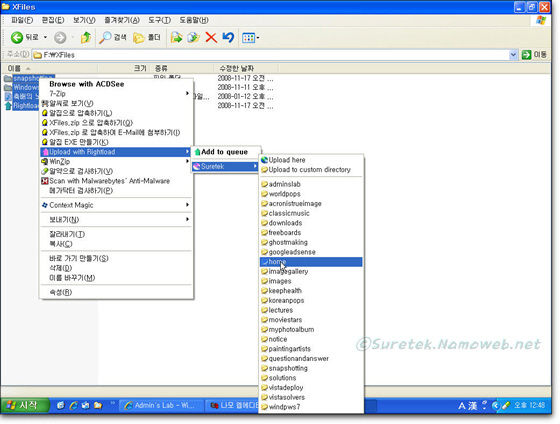Open 속성(R) properties entry
Screen dimensions: 560x424
tap(116, 292)
